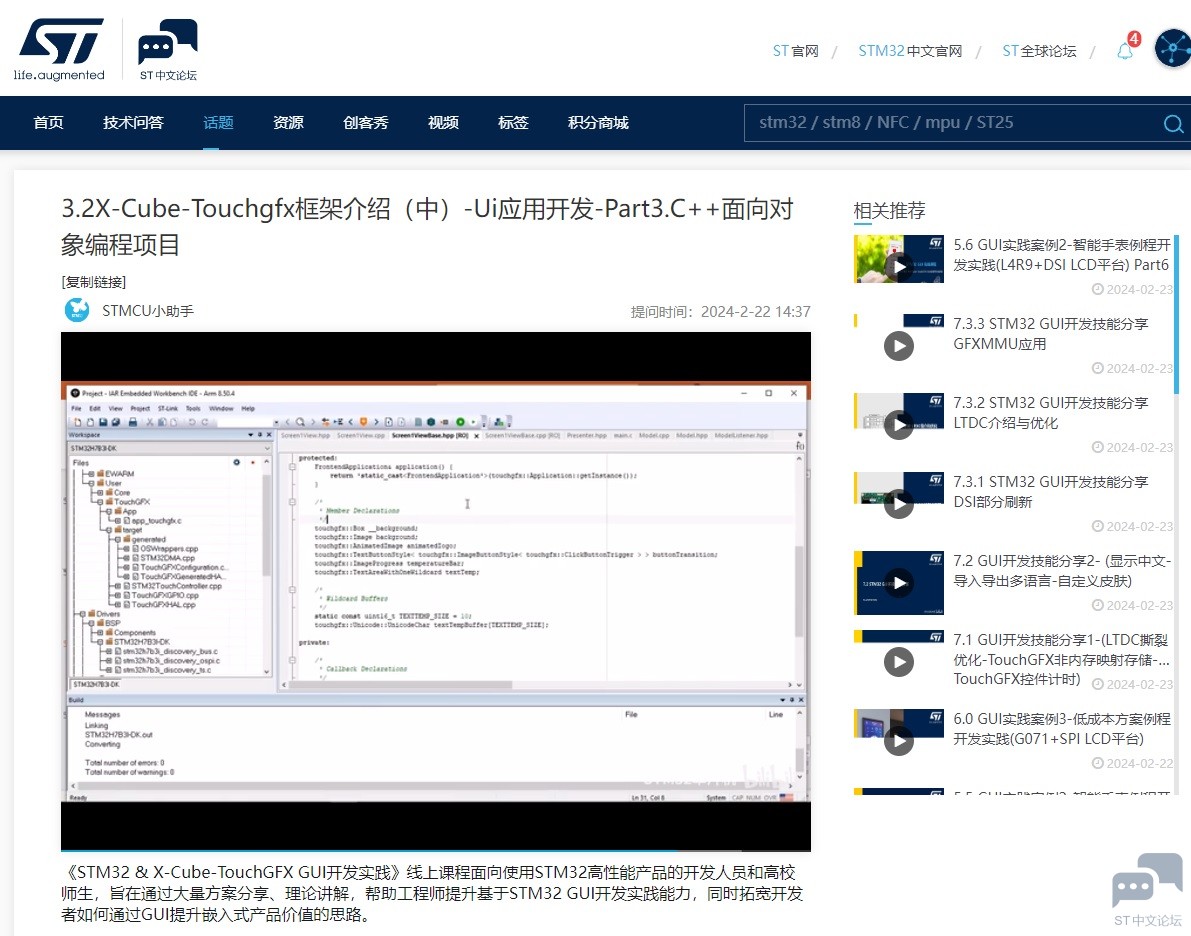Open the 7.3.1 DSI部分刷新 title

pos(1051,492)
